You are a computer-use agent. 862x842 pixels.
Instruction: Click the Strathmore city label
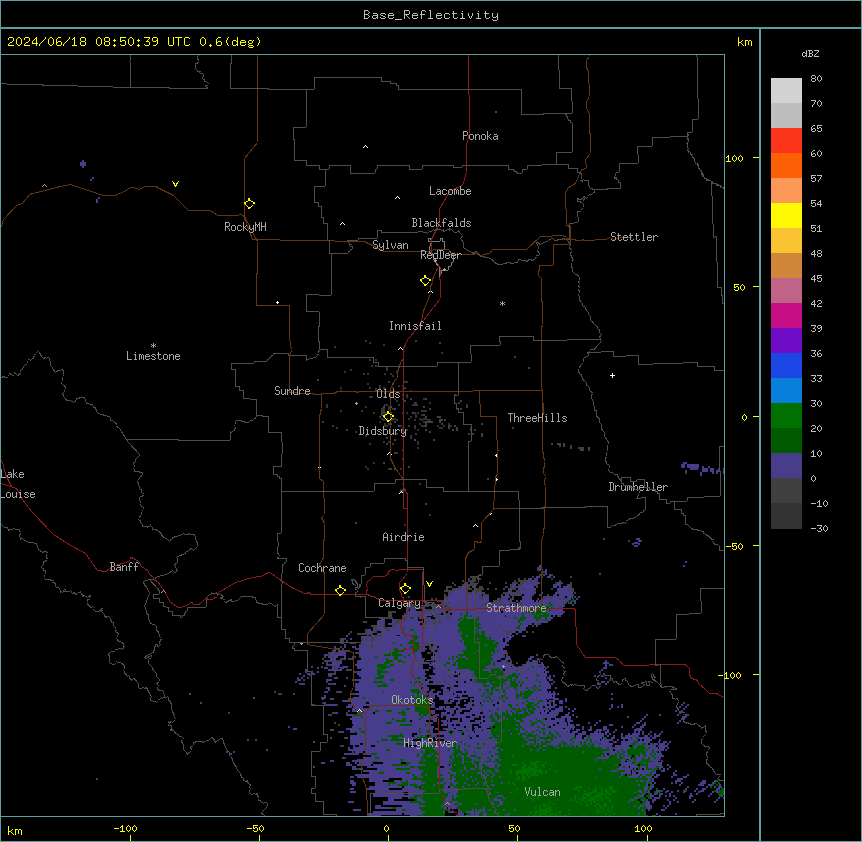(x=516, y=608)
